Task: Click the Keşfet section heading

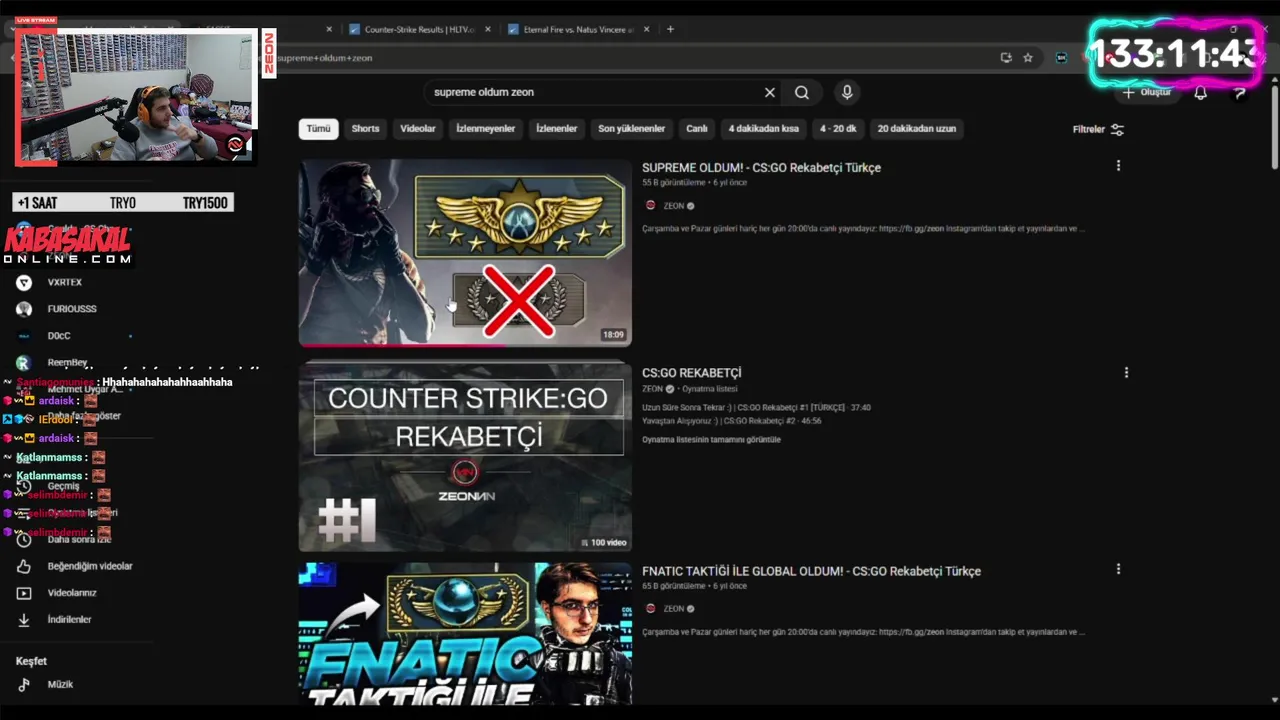Action: pyautogui.click(x=31, y=661)
